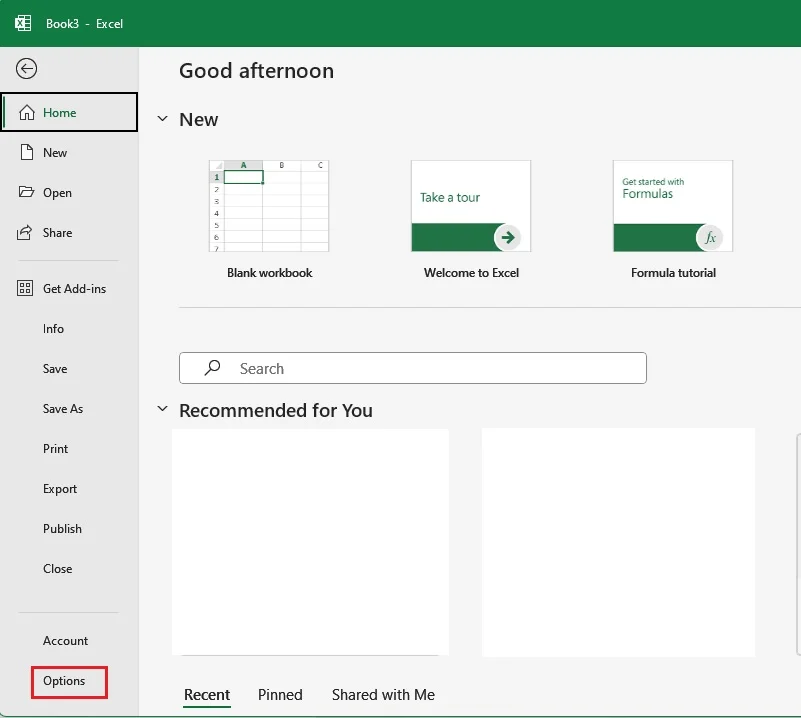This screenshot has height=718, width=801.
Task: Open the Take a tour template
Action: click(x=471, y=206)
